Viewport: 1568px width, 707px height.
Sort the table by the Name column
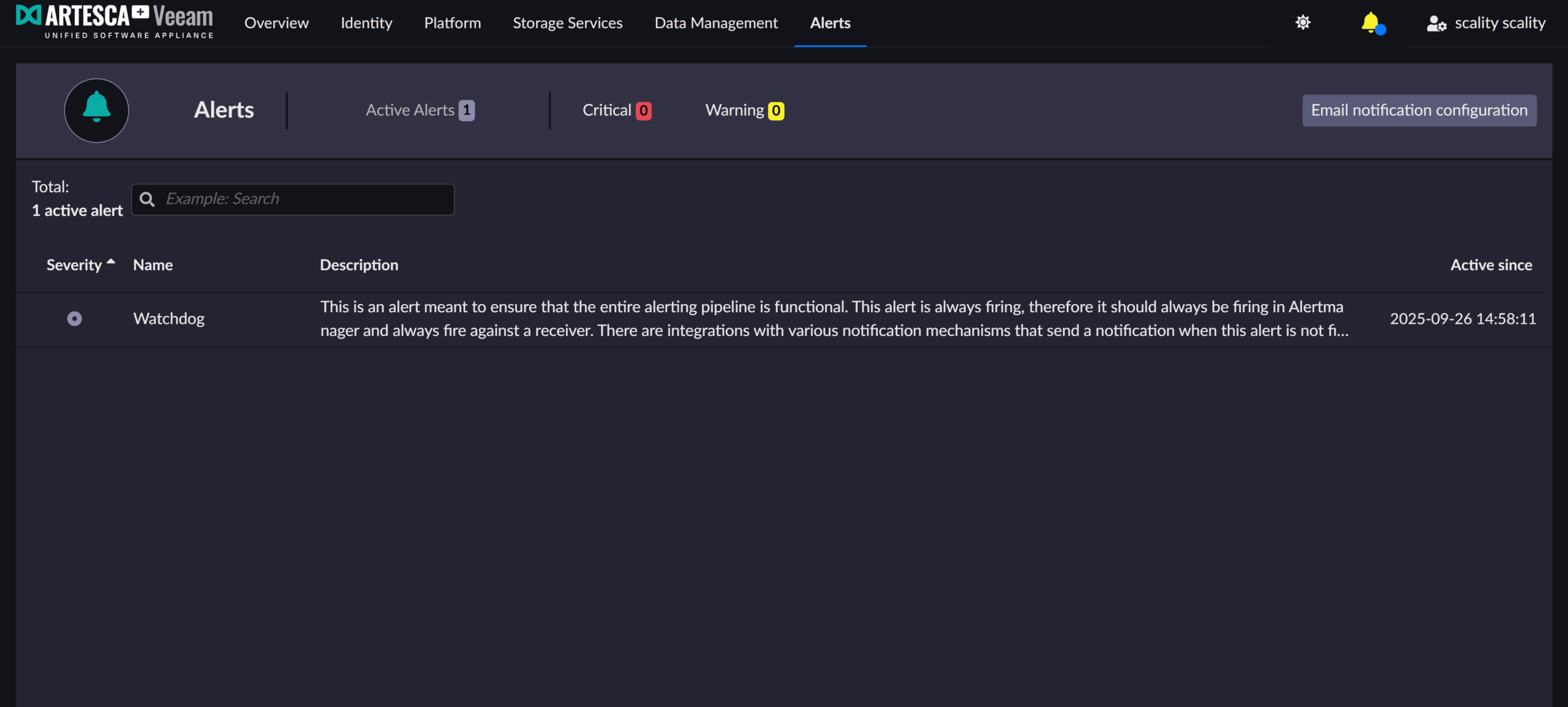(153, 265)
